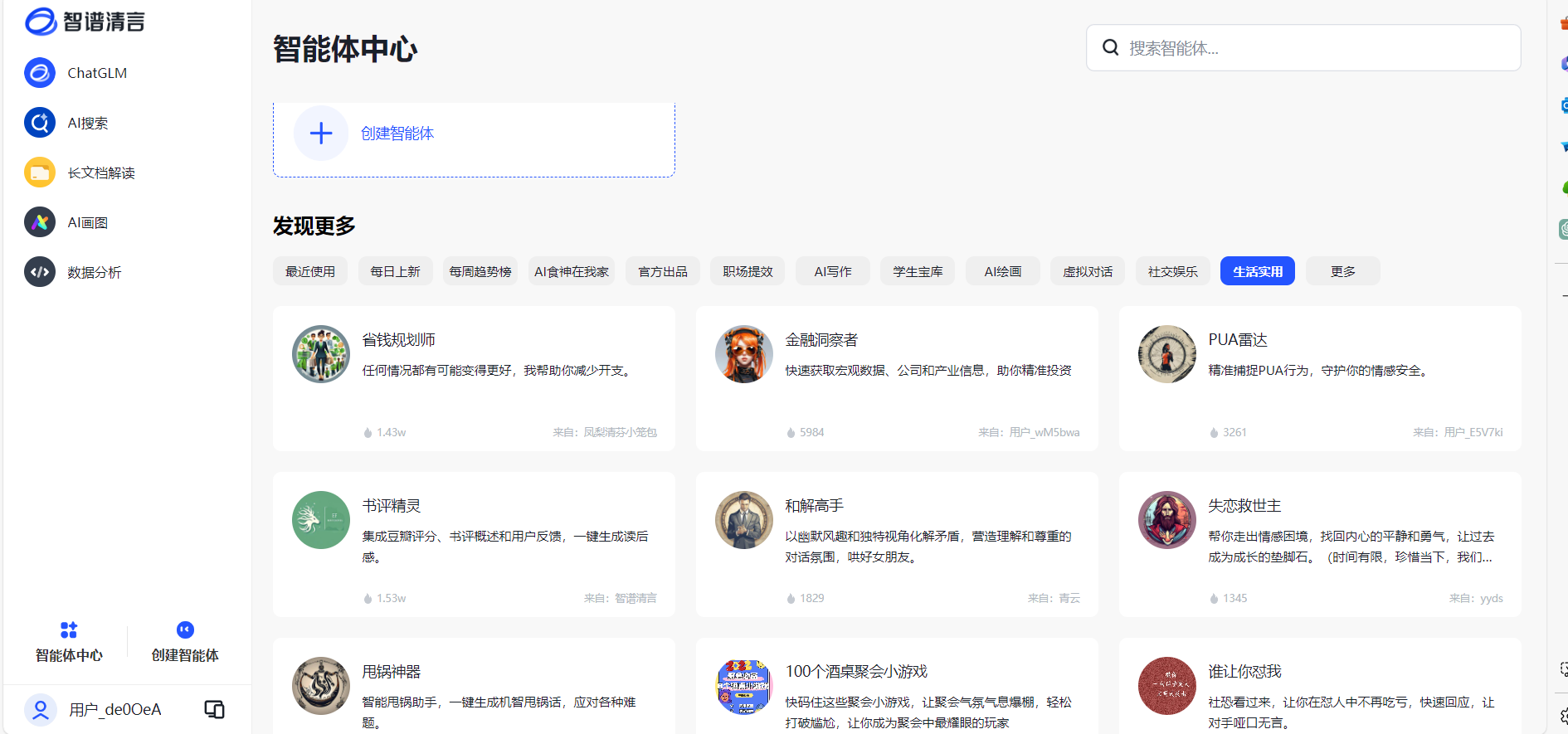Open the 和解高手 title
1568x734 pixels.
tap(815, 505)
